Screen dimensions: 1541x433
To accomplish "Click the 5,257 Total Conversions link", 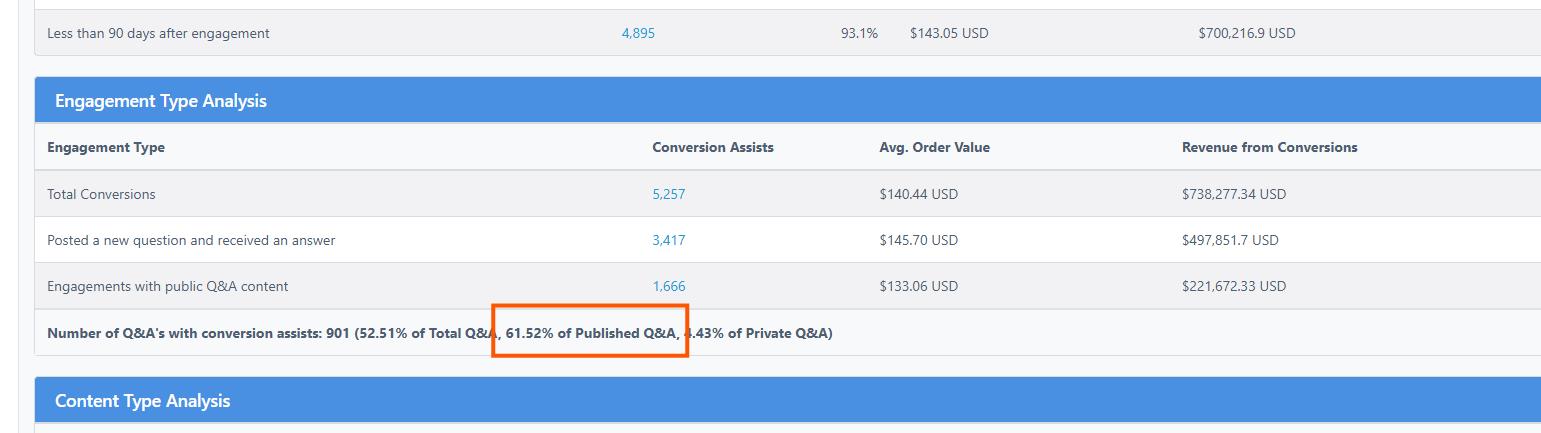I will [x=669, y=194].
